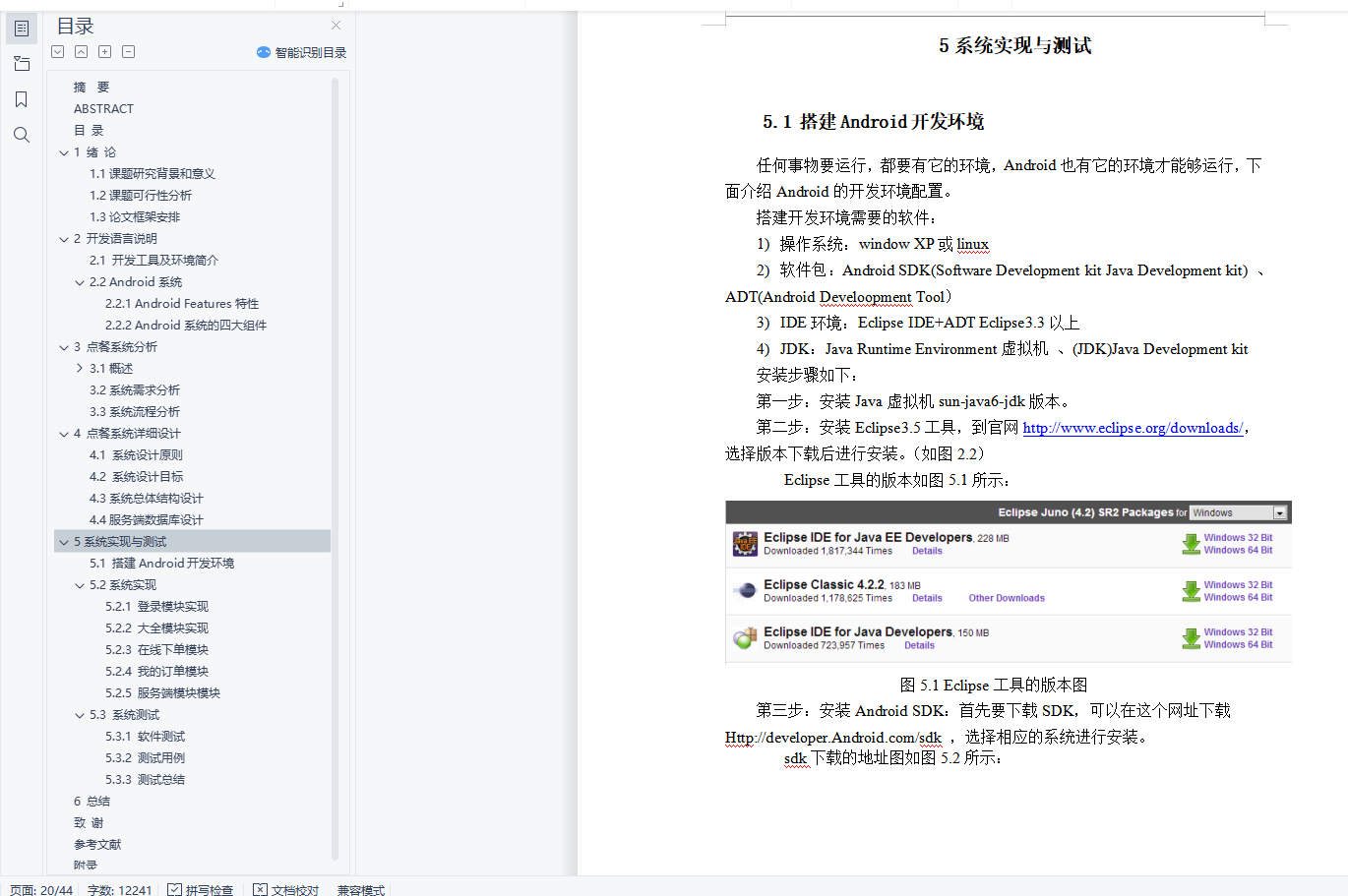The image size is (1348, 896).
Task: Click the outline panel vertical scrollbar
Action: pyautogui.click(x=335, y=469)
